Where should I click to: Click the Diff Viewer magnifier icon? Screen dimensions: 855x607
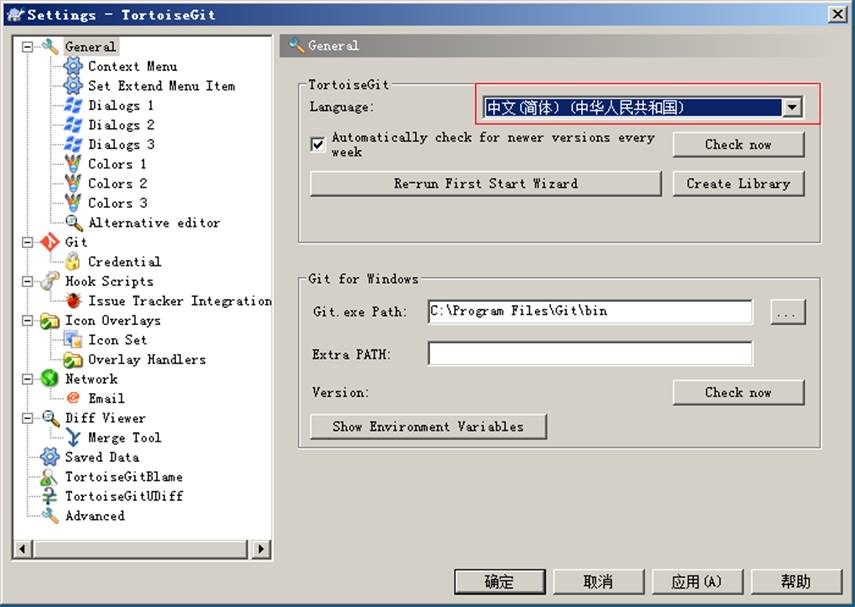50,418
